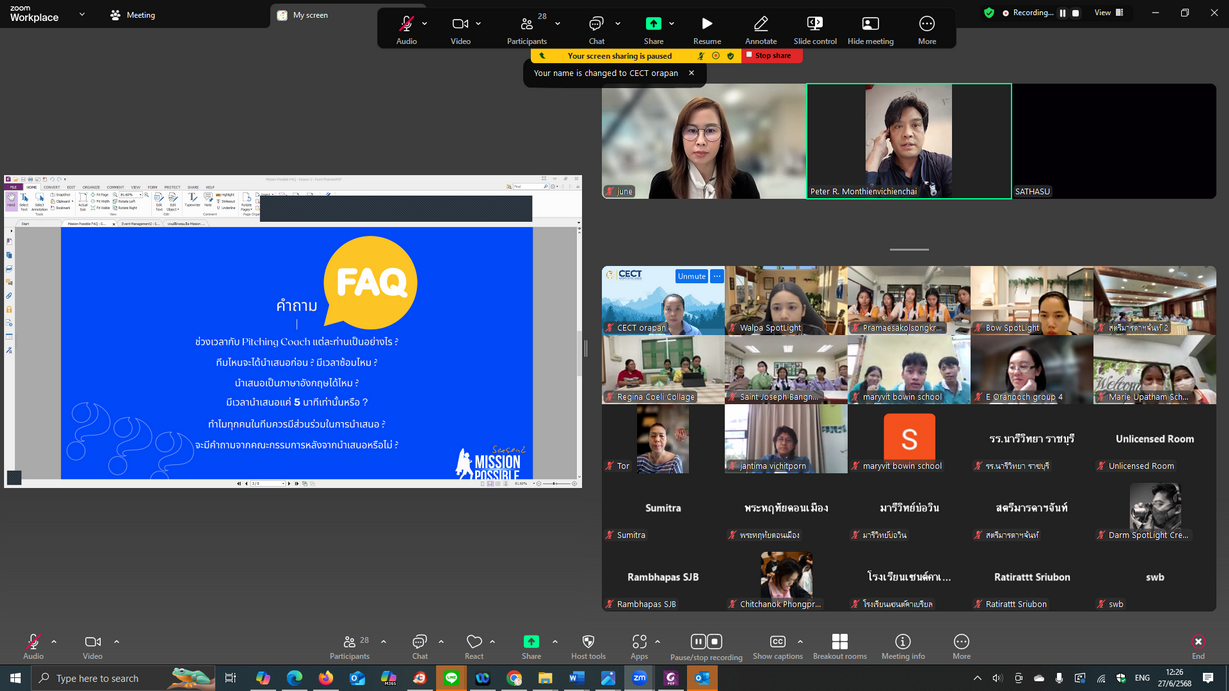The height and width of the screenshot is (691, 1229).
Task: Open the Zoom Workplace dropdown arrow
Action: pyautogui.click(x=82, y=15)
